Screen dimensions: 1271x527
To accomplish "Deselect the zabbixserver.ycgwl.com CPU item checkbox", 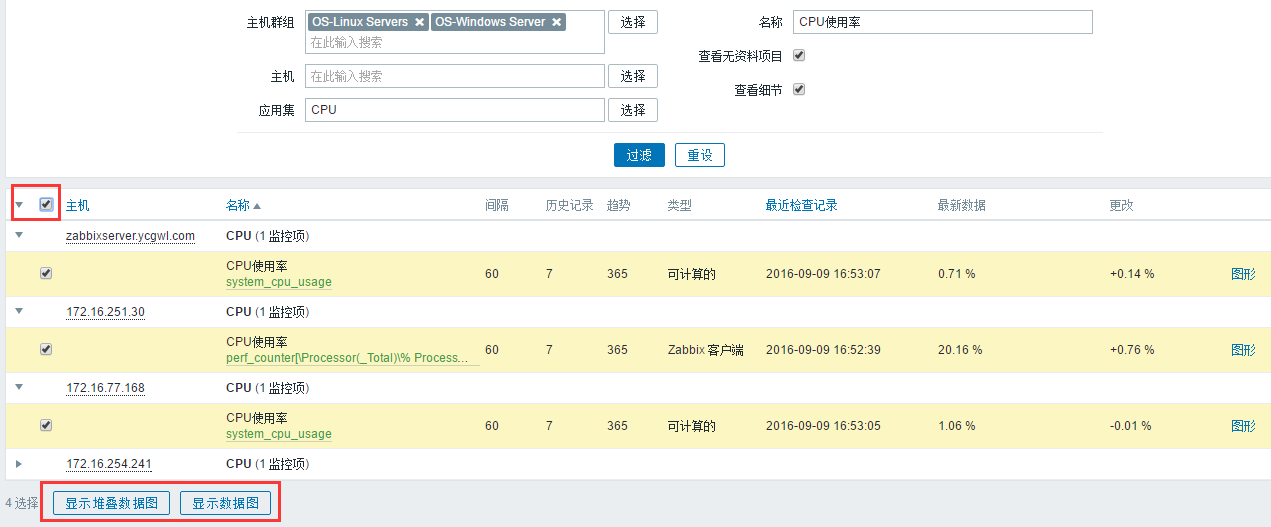I will pos(46,273).
